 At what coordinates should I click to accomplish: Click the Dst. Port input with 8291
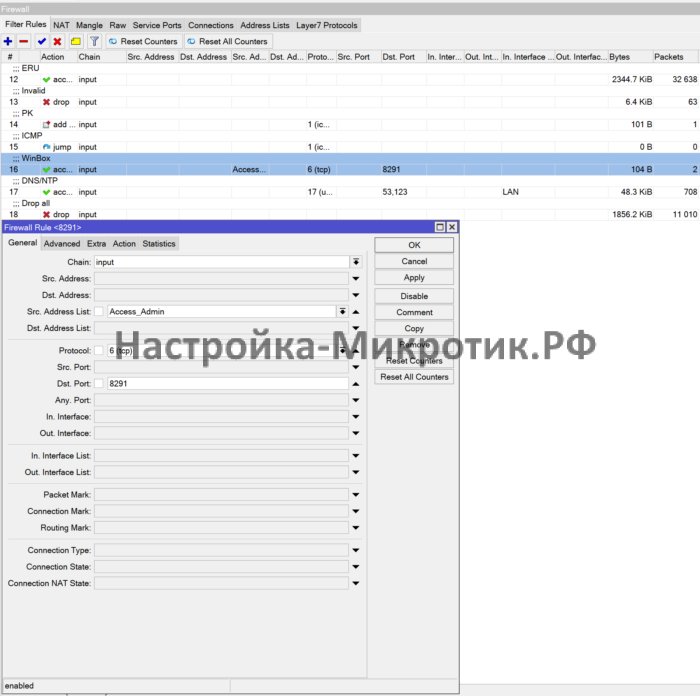(228, 383)
